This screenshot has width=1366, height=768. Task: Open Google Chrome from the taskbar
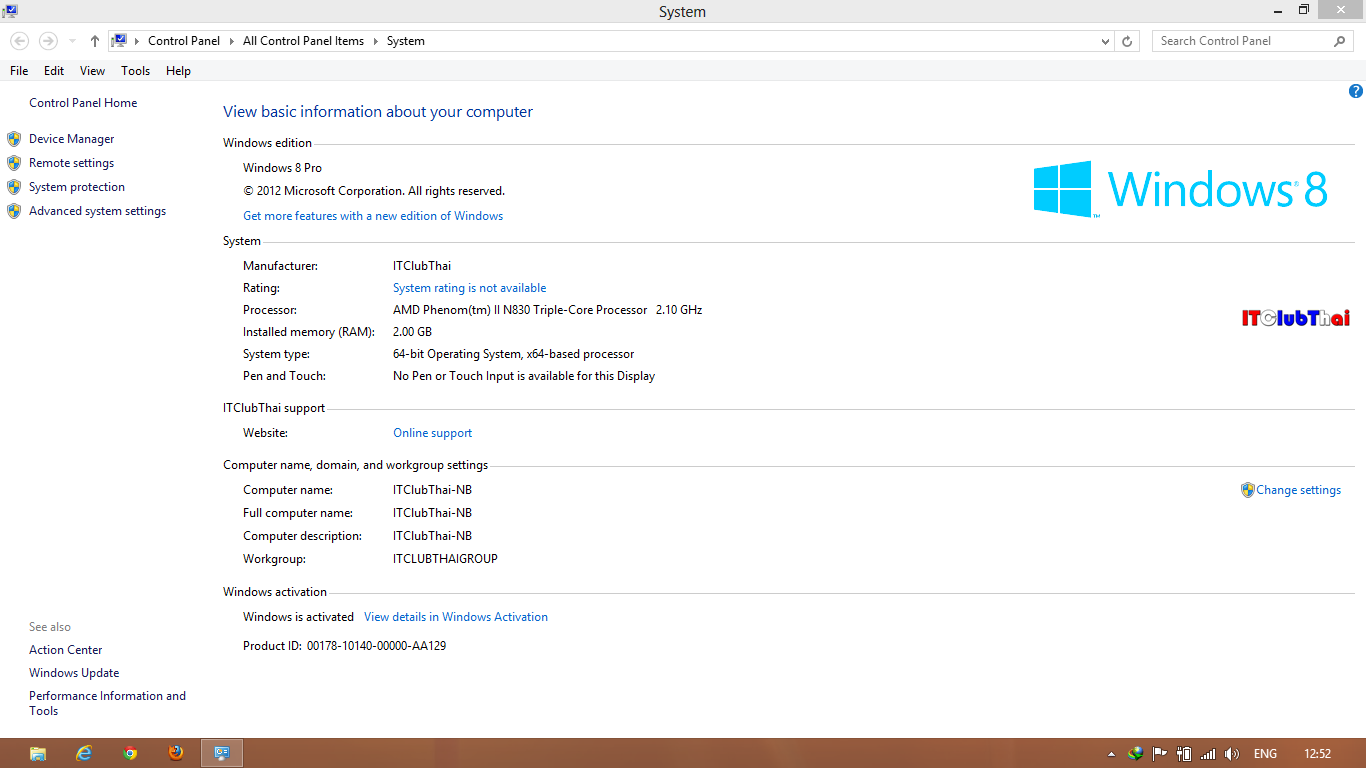[x=130, y=753]
